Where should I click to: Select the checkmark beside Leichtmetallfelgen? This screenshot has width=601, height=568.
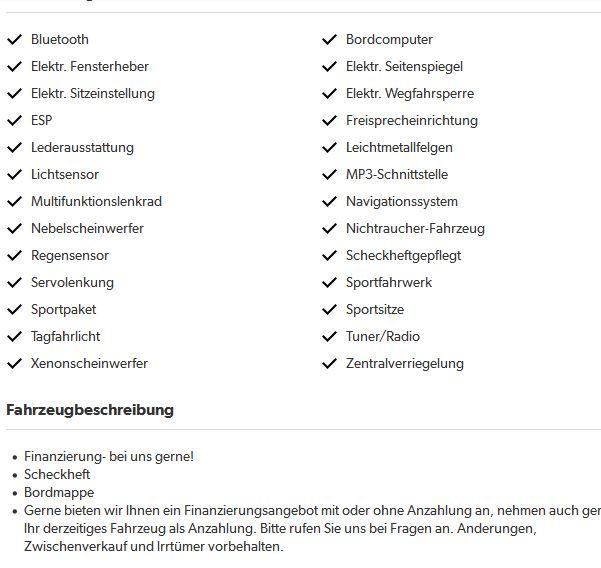pos(329,148)
